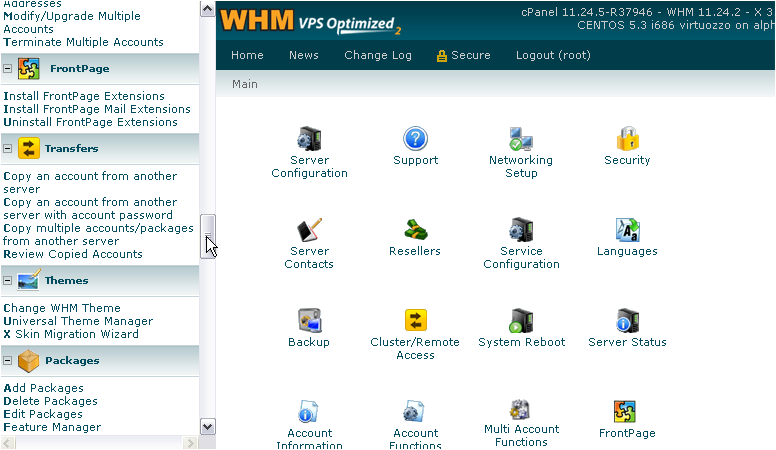Open the Security padlock icon
Image resolution: width=776 pixels, height=450 pixels.
click(627, 139)
